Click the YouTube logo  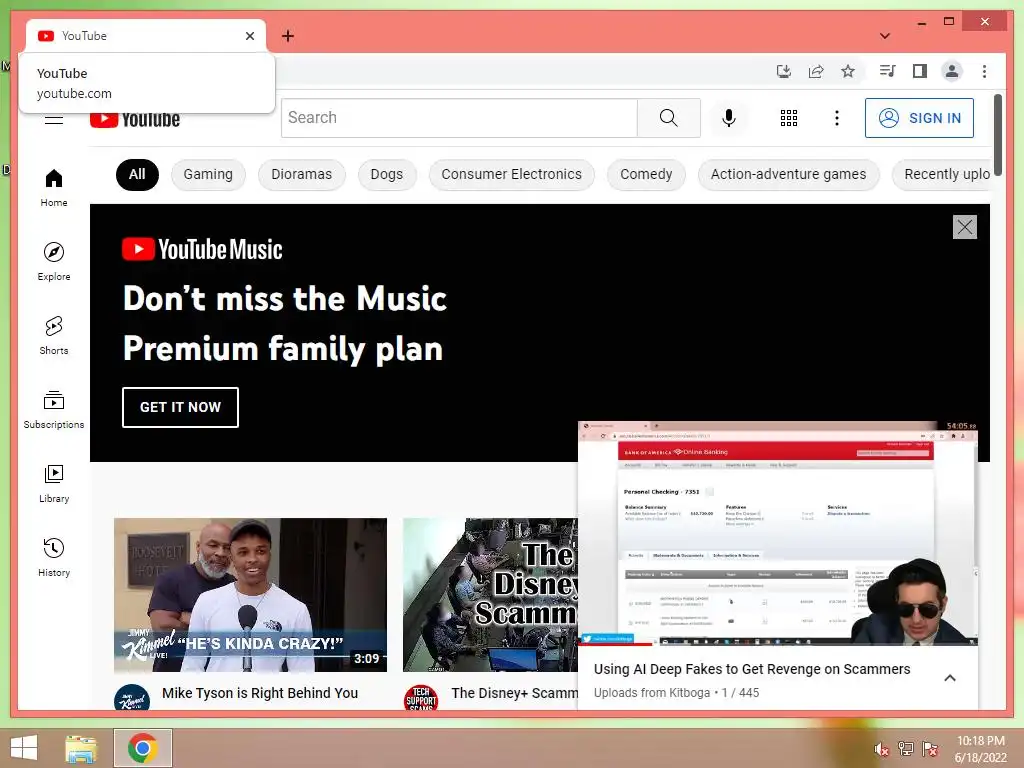point(135,120)
